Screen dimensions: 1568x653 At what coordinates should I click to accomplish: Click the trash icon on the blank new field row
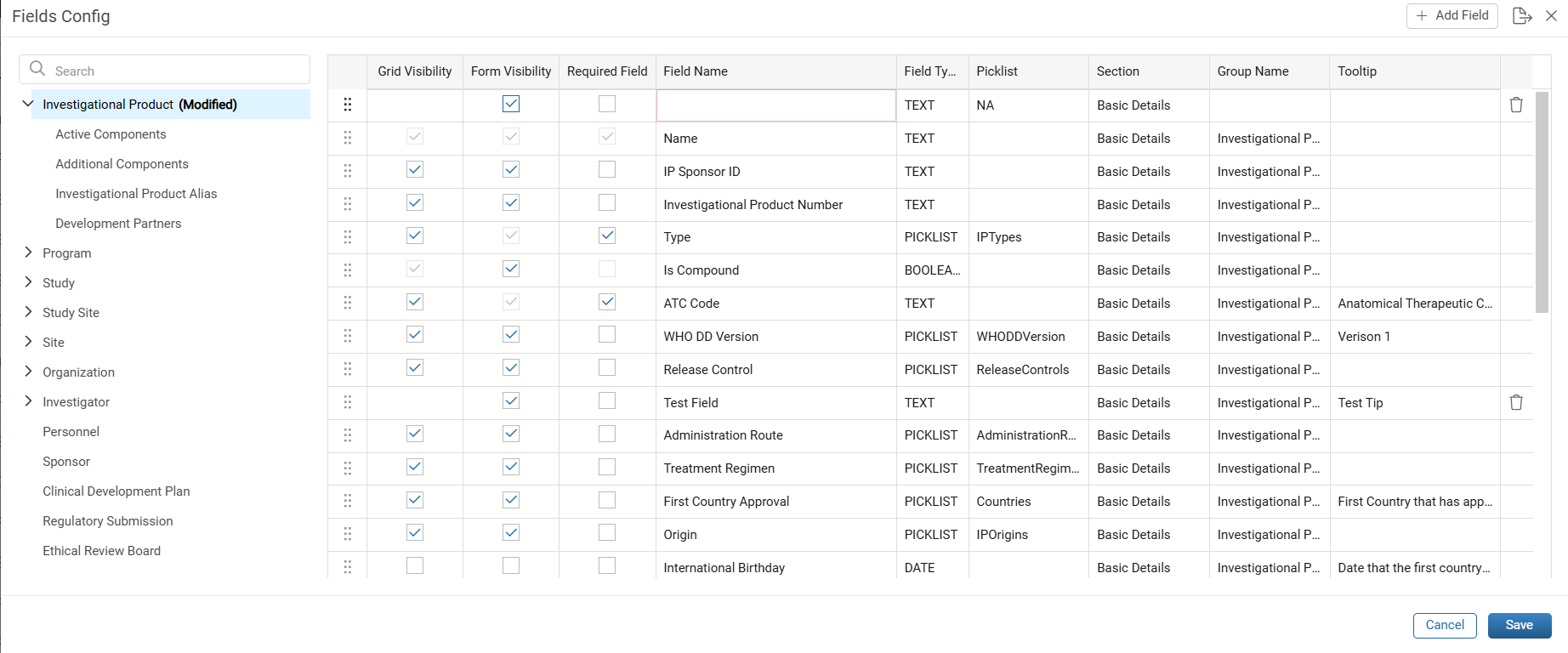point(1516,105)
